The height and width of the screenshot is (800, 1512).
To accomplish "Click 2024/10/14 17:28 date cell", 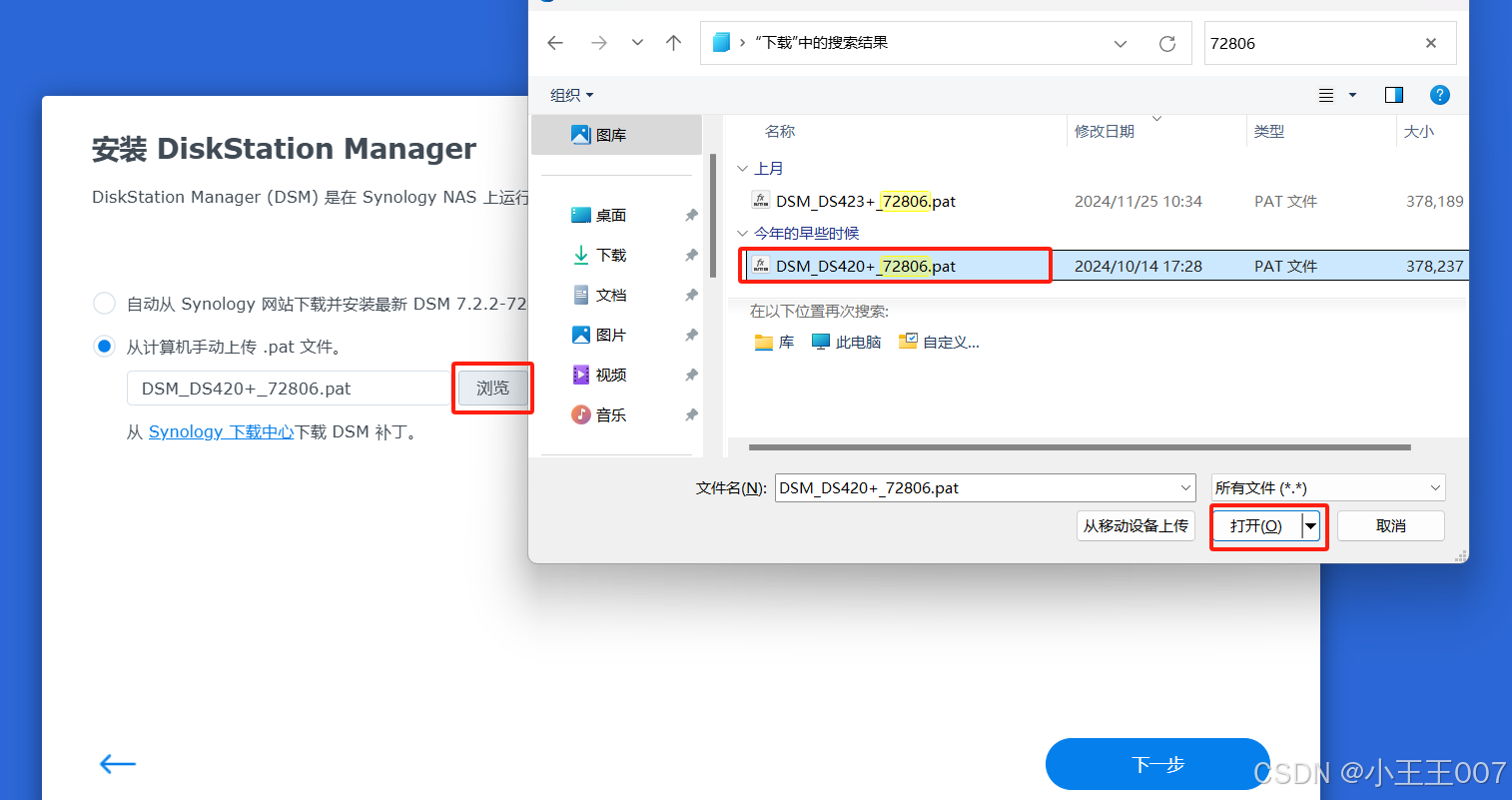I will tap(1138, 266).
